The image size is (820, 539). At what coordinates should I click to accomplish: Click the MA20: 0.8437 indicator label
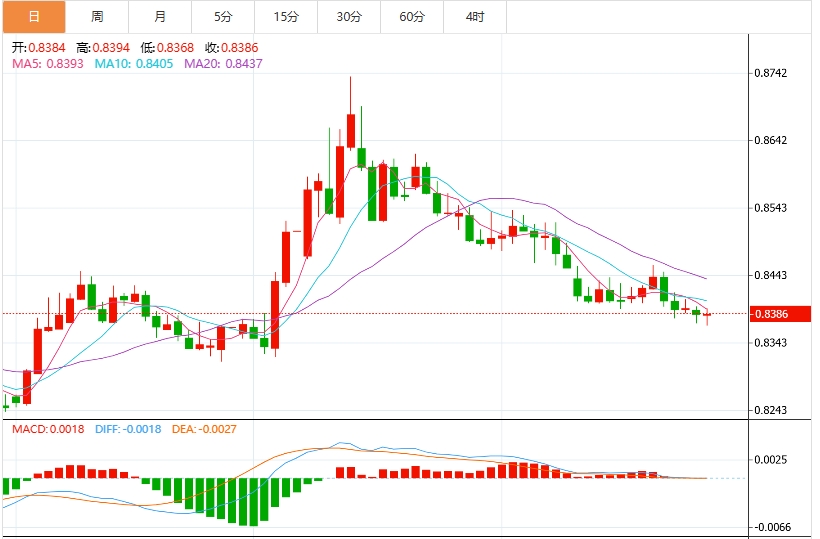(223, 64)
